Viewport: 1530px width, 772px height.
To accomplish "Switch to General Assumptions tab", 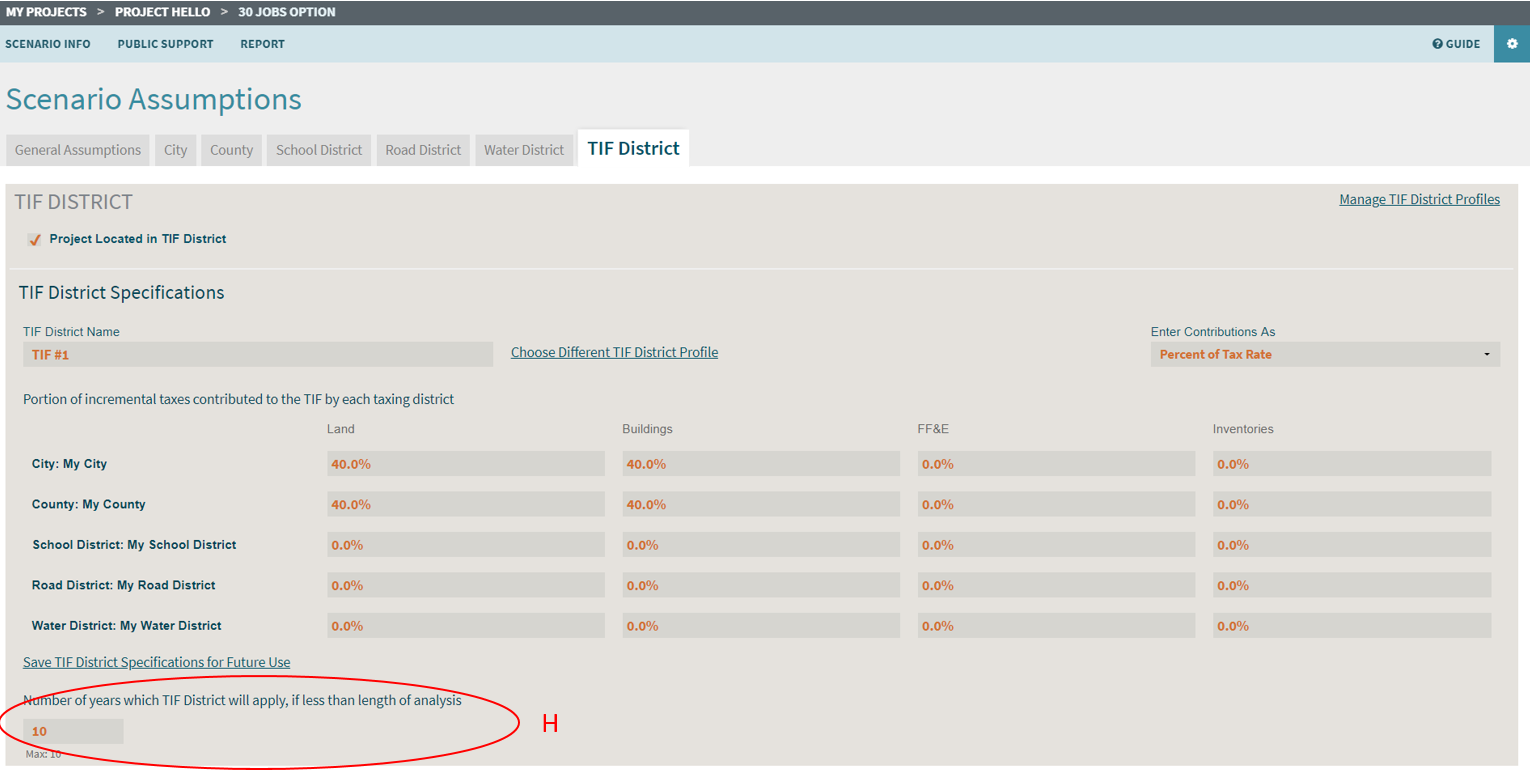I will pyautogui.click(x=78, y=150).
